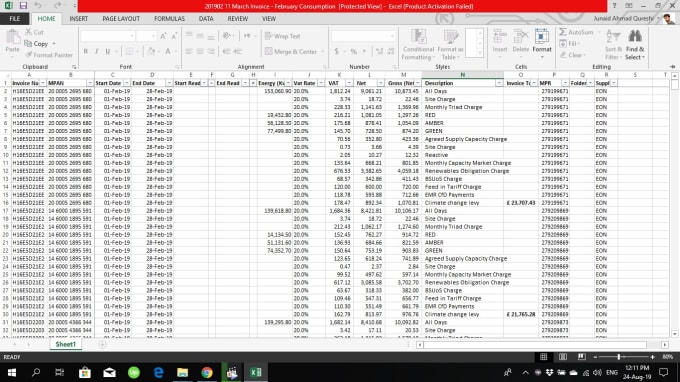Toggle Bold formatting button
The width and height of the screenshot is (680, 382).
click(86, 51)
